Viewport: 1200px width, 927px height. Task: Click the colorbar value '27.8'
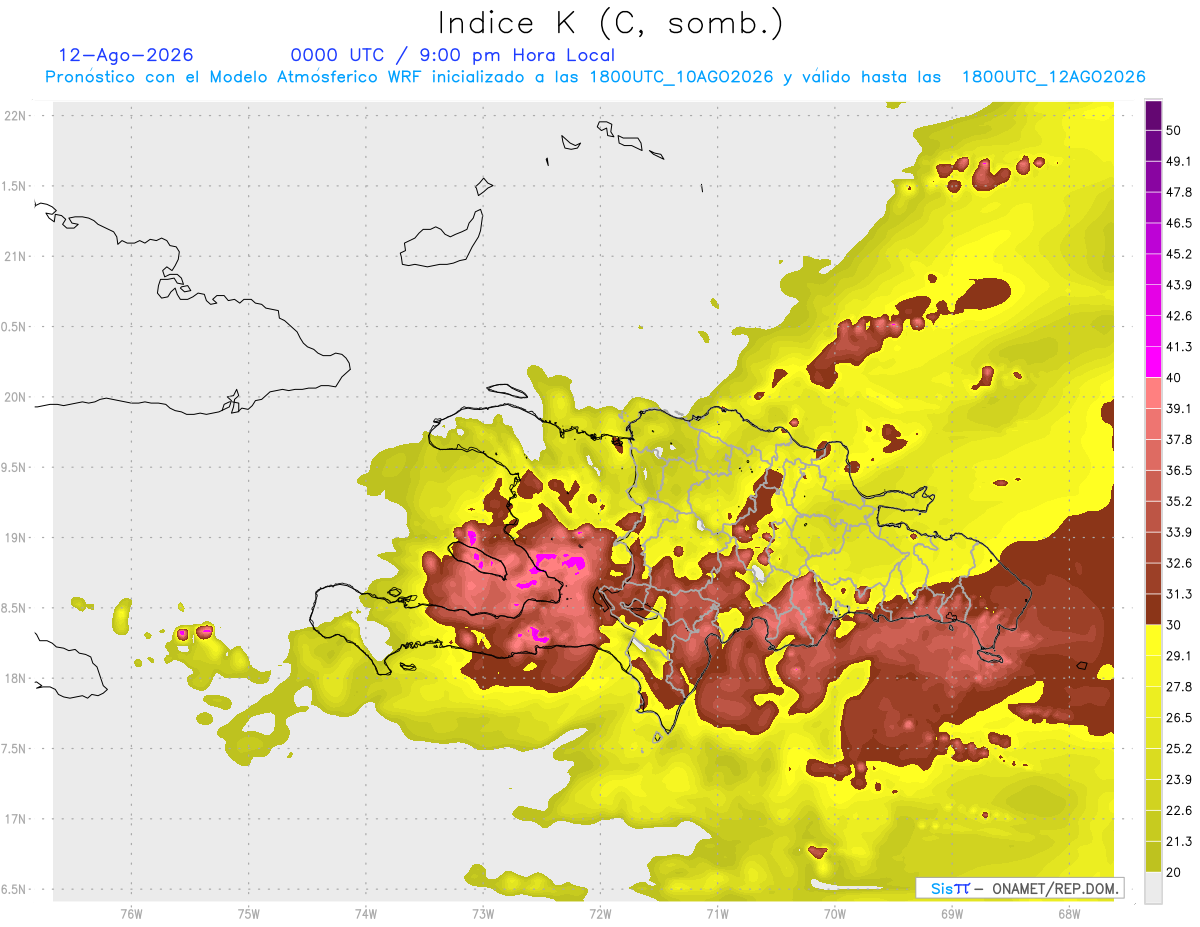pos(1178,687)
